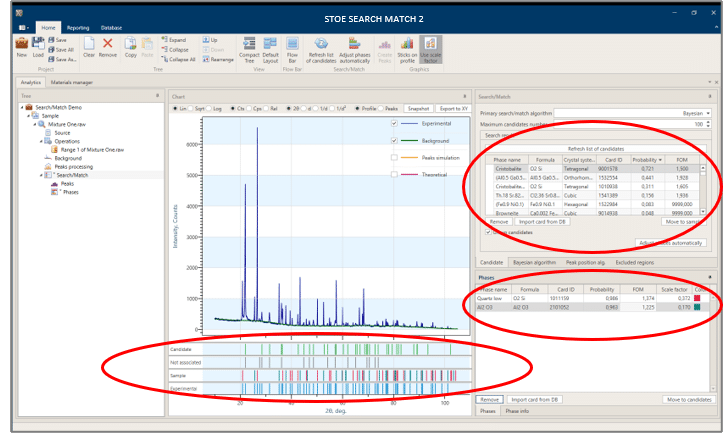Click Refresh list of candidates button
This screenshot has width=723, height=438.
tap(596, 149)
